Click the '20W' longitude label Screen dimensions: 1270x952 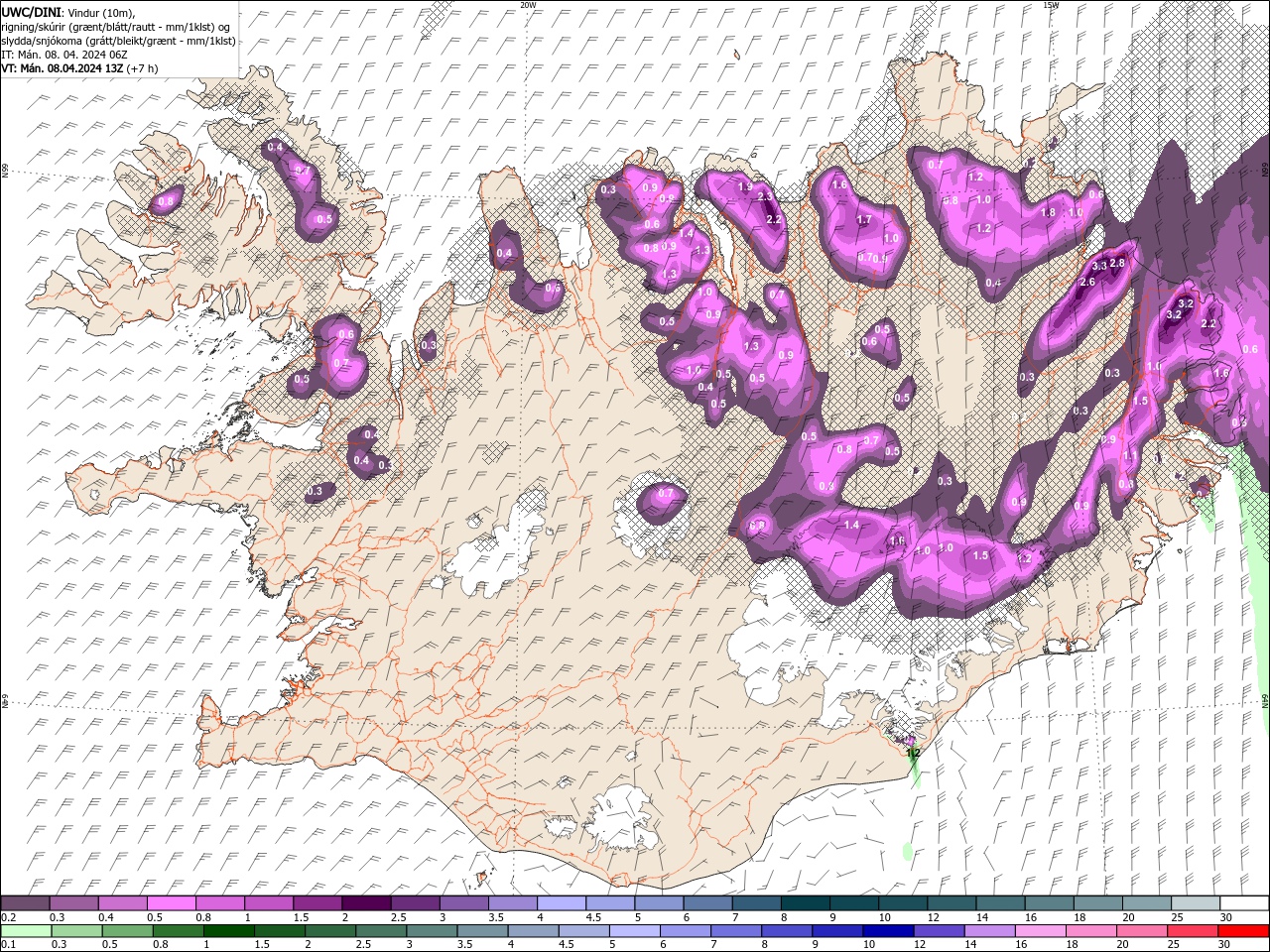528,5
